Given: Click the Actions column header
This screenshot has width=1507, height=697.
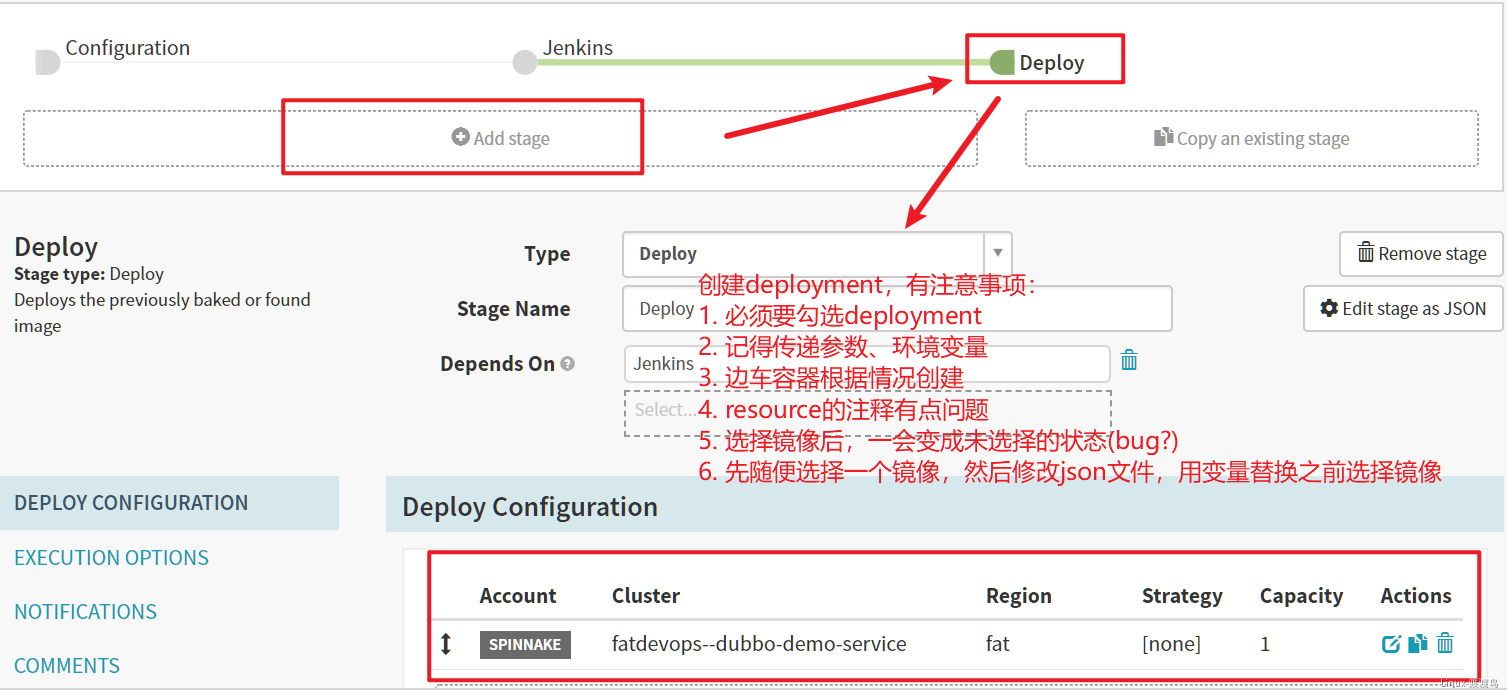Looking at the screenshot, I should pos(1416,596).
